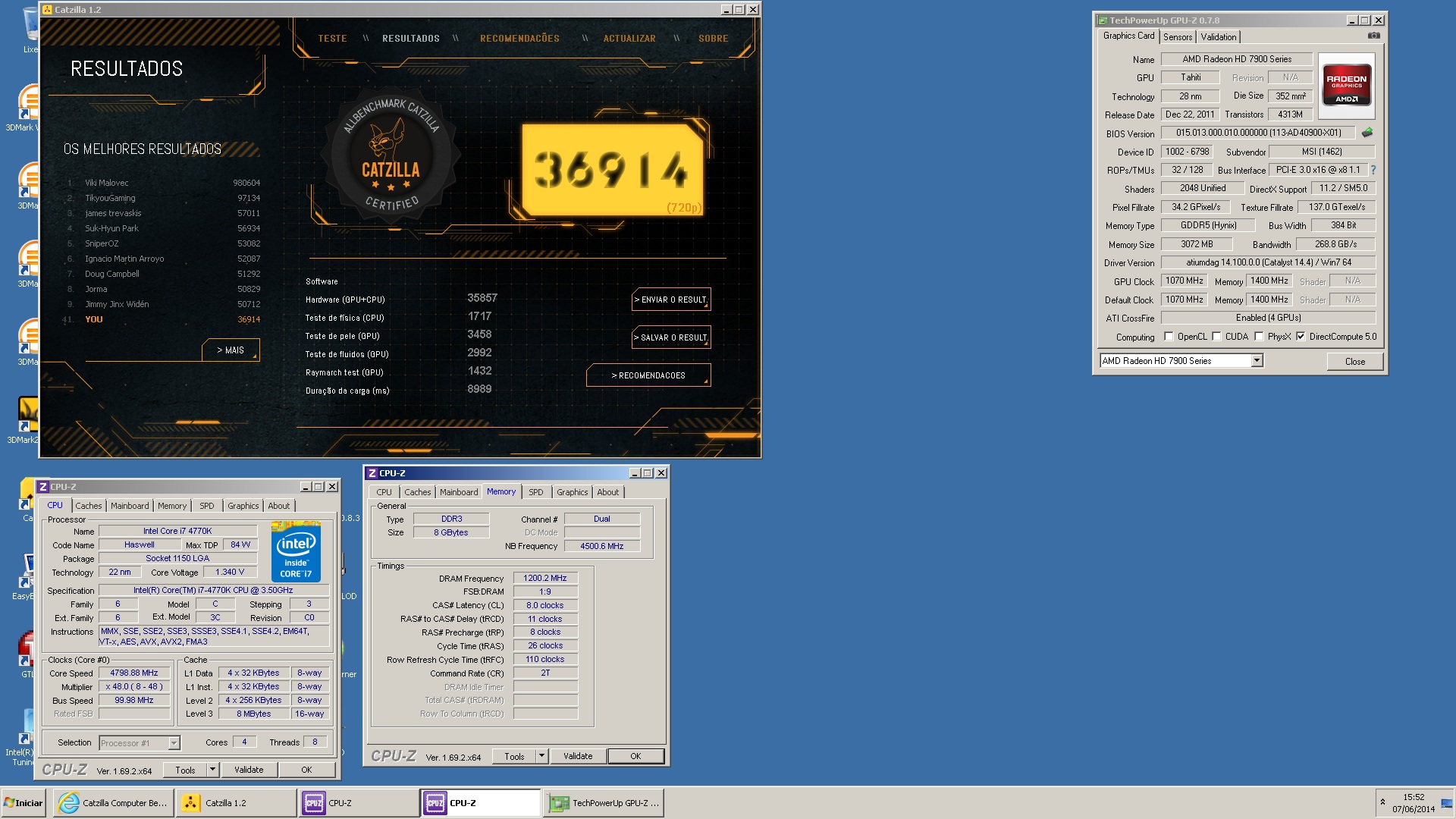
Task: Click the Specification field in CPU-Z
Action: coord(214,590)
